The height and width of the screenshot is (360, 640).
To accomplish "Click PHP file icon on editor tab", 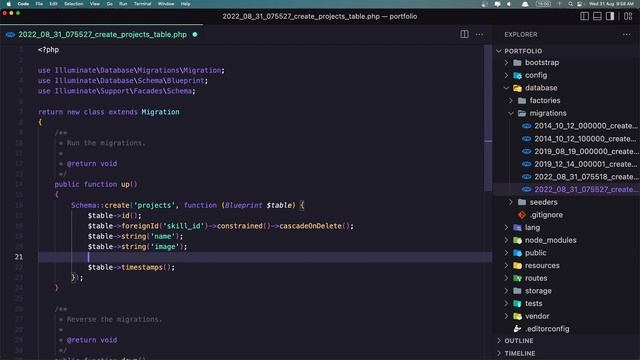I will click(x=11, y=35).
